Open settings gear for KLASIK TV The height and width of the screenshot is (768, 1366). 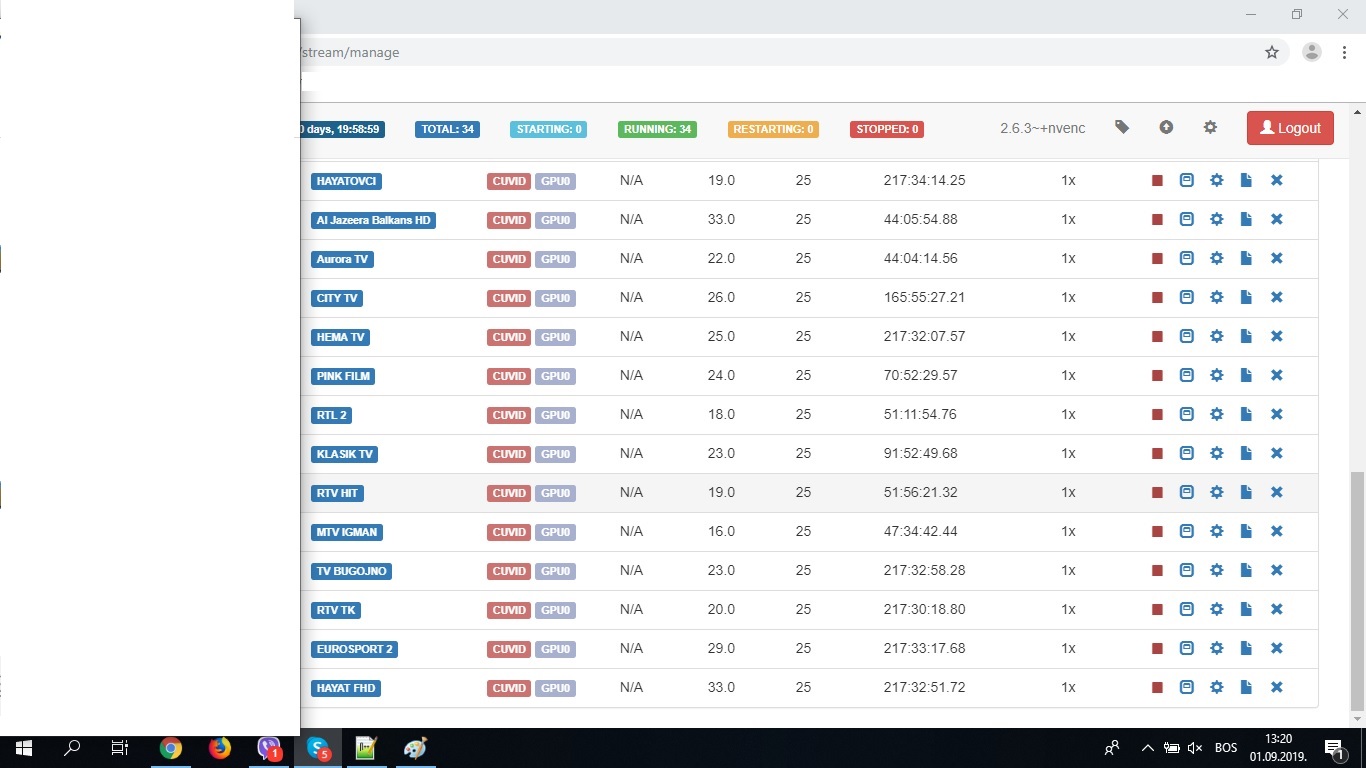[1216, 453]
